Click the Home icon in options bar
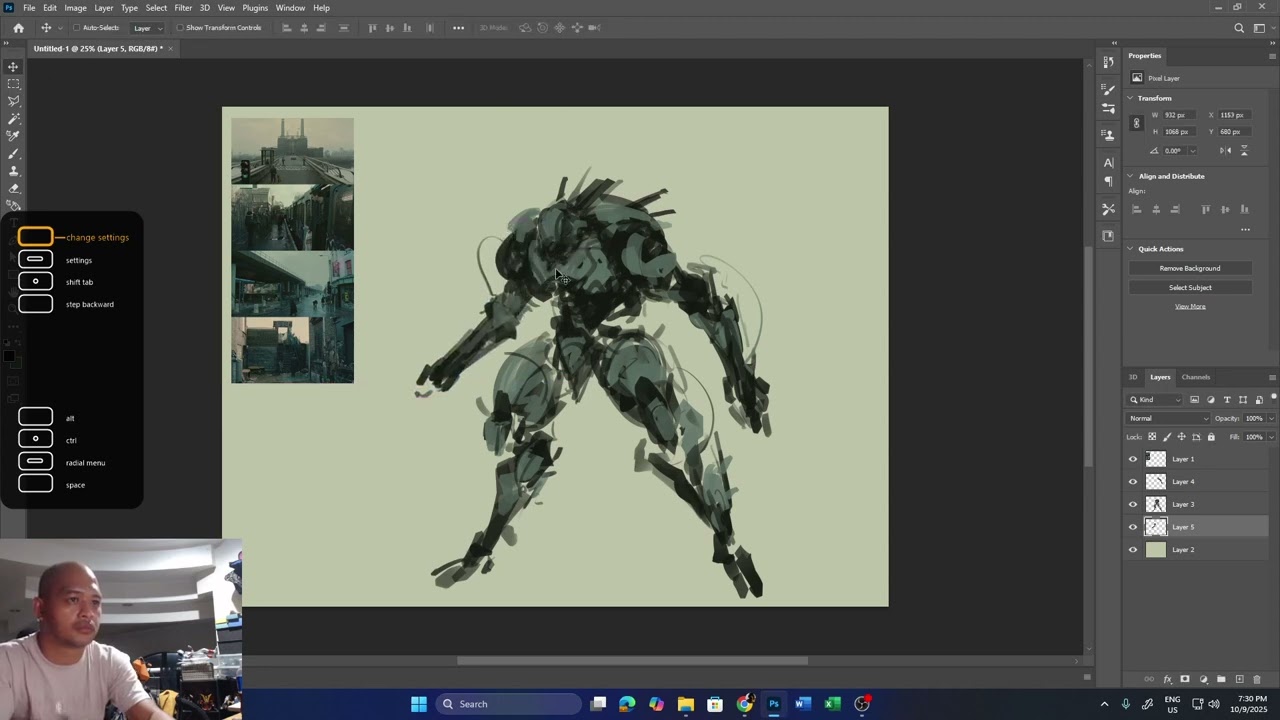This screenshot has width=1280, height=720. click(x=18, y=28)
